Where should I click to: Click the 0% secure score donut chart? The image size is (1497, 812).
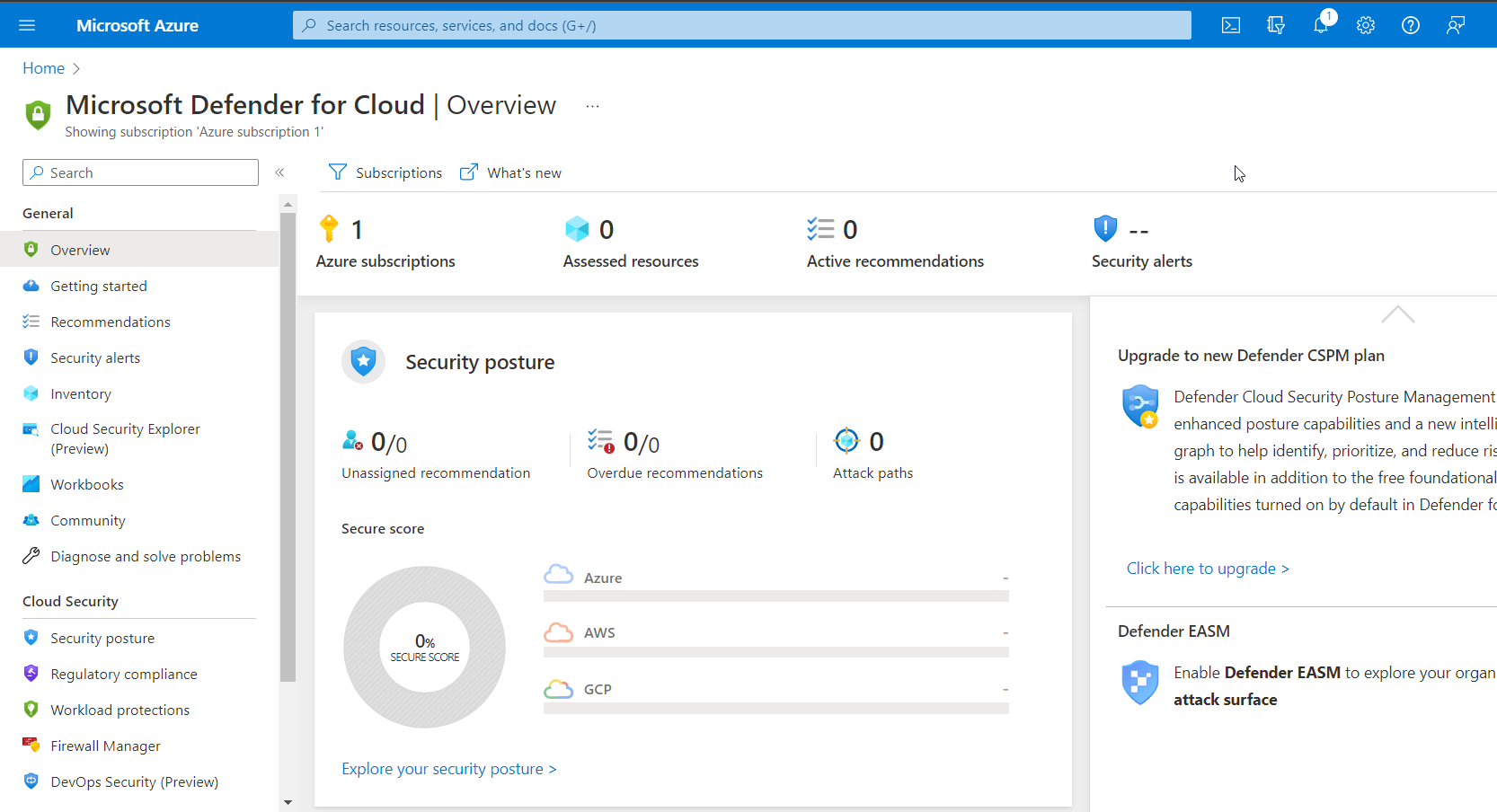click(424, 647)
